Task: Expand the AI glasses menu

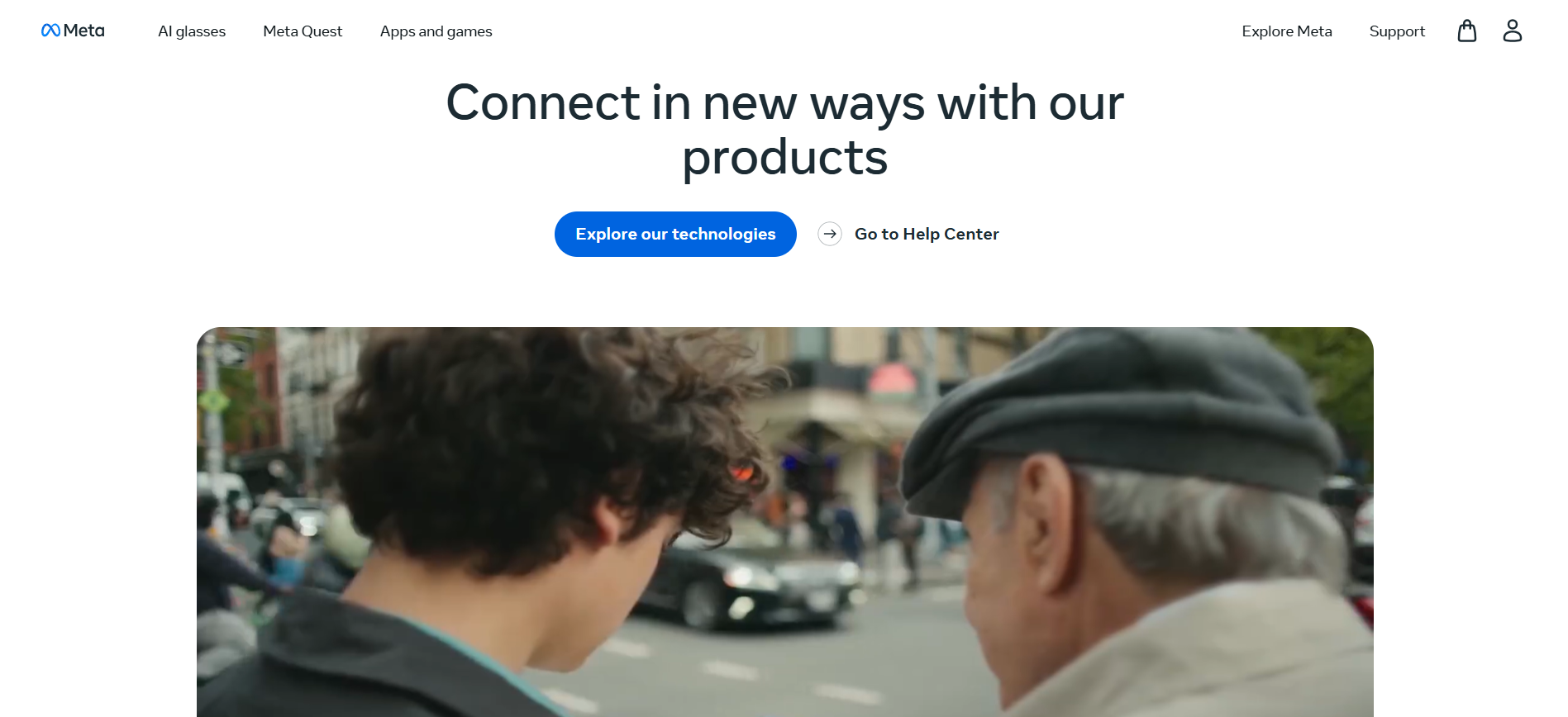Action: (x=192, y=31)
